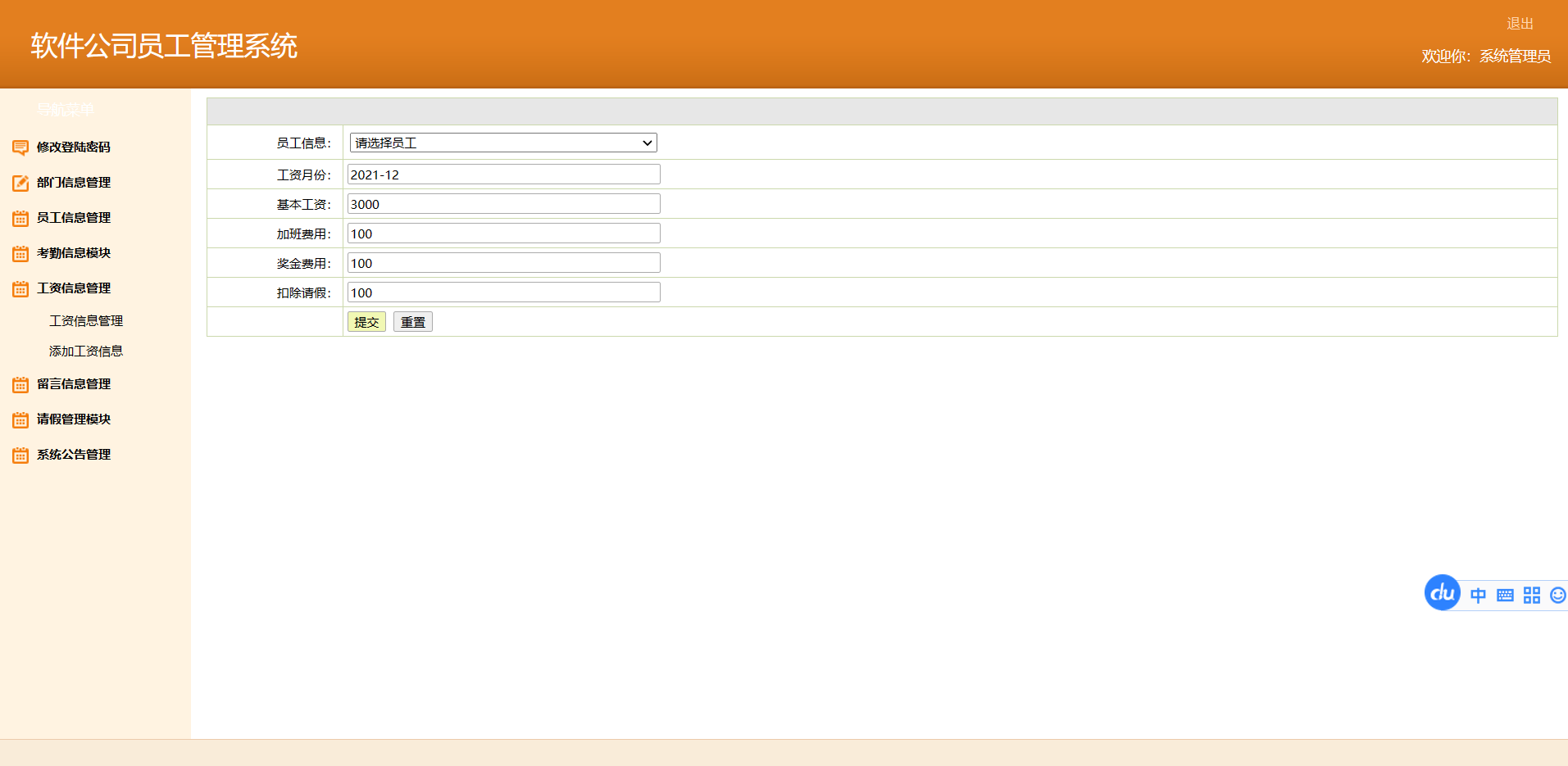Click the calendar icon beside 留言信息管理
1568x766 pixels.
coord(20,384)
